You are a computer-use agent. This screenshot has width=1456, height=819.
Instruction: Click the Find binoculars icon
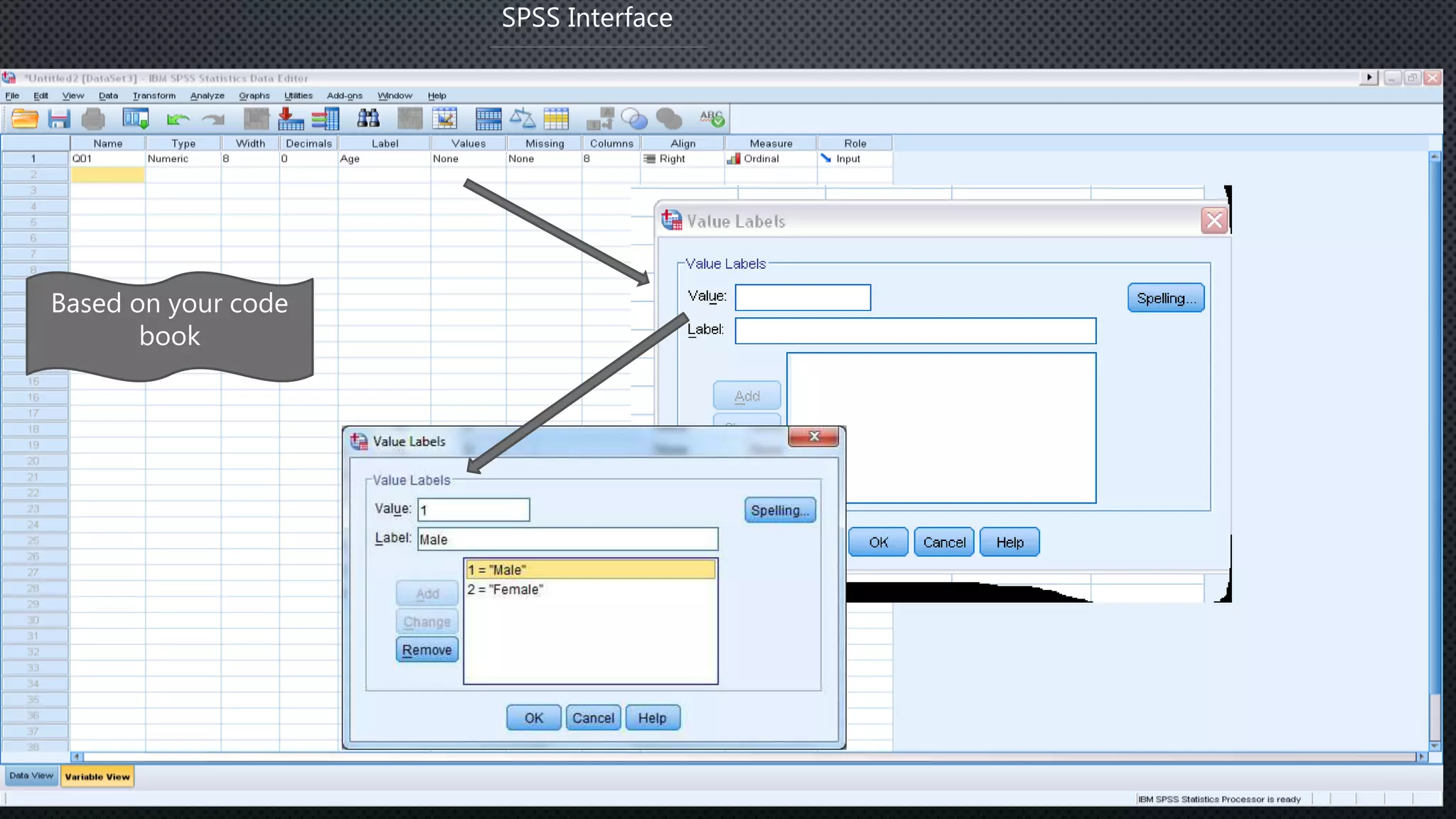point(368,118)
